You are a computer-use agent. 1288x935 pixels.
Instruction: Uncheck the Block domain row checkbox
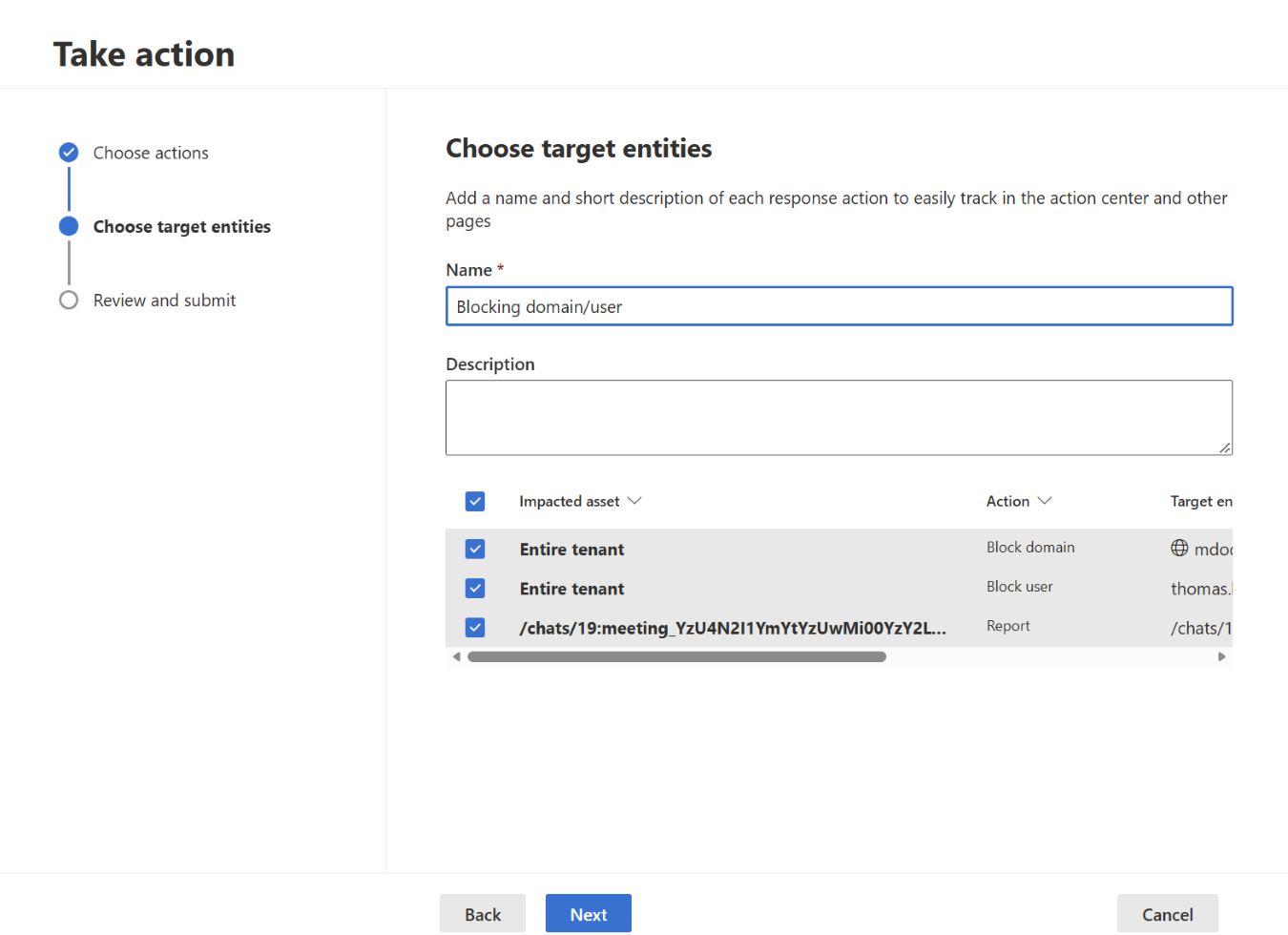pos(475,549)
